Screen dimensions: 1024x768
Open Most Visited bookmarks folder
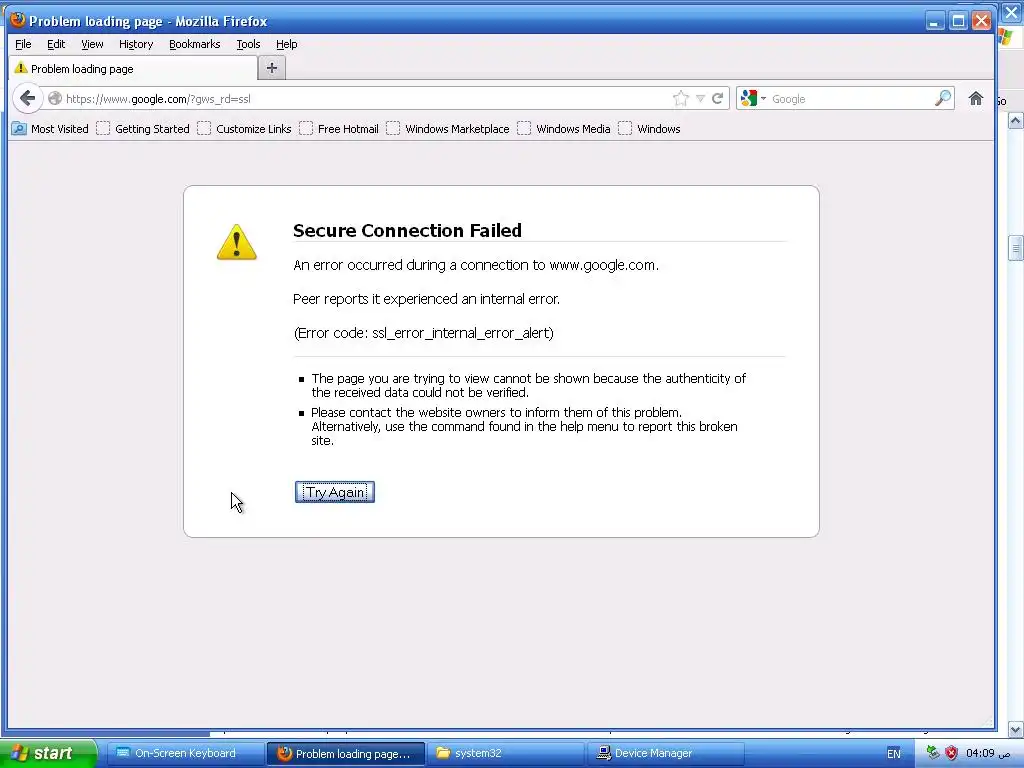click(50, 129)
